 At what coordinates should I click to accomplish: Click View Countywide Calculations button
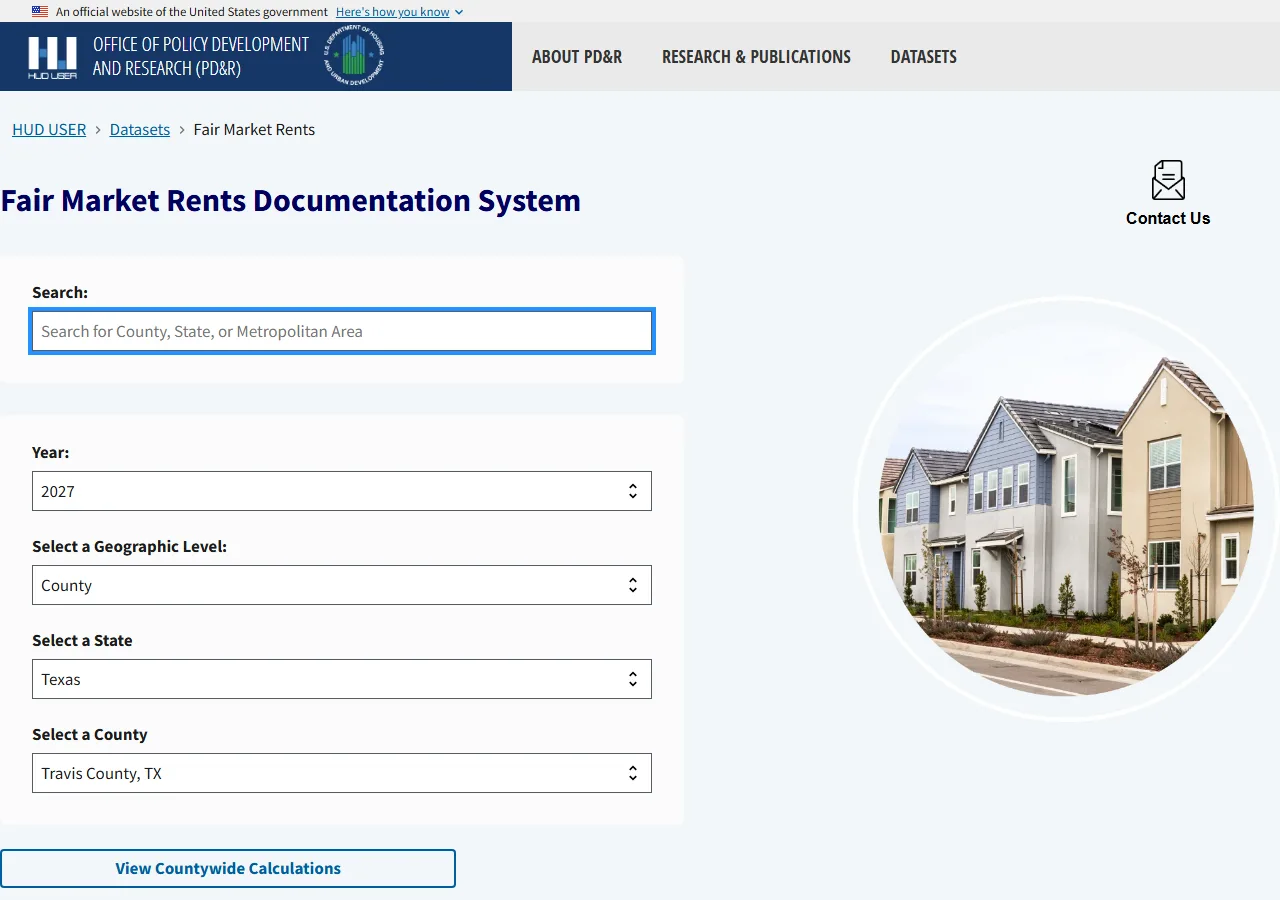click(228, 868)
